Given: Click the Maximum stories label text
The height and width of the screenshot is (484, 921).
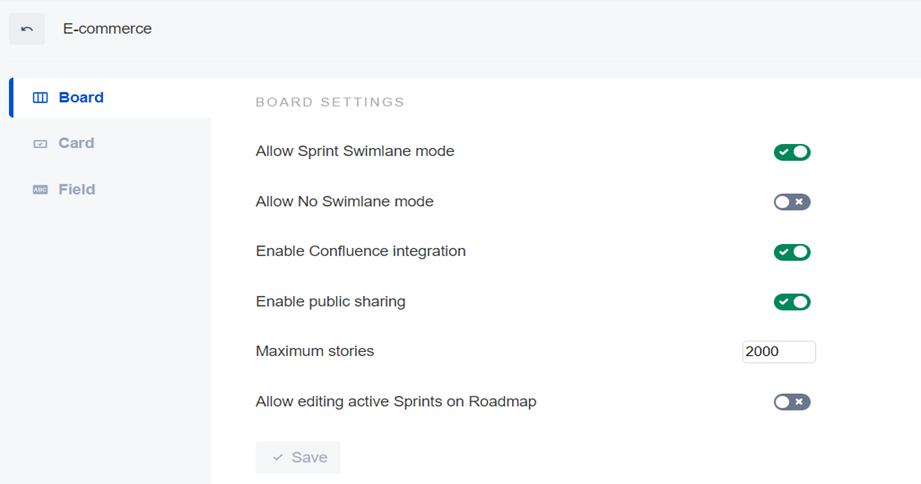Looking at the screenshot, I should (315, 352).
